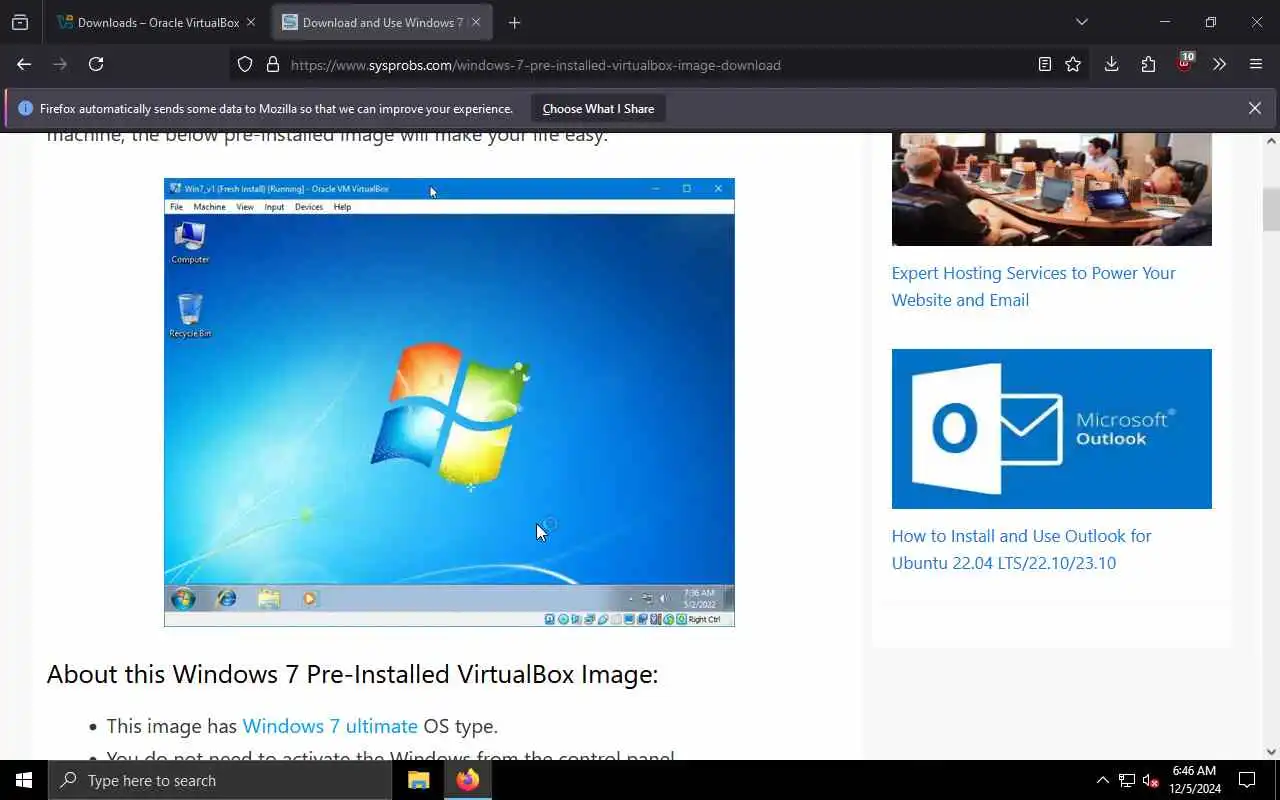
Task: Dismiss the Firefox data notification bar
Action: click(1254, 108)
